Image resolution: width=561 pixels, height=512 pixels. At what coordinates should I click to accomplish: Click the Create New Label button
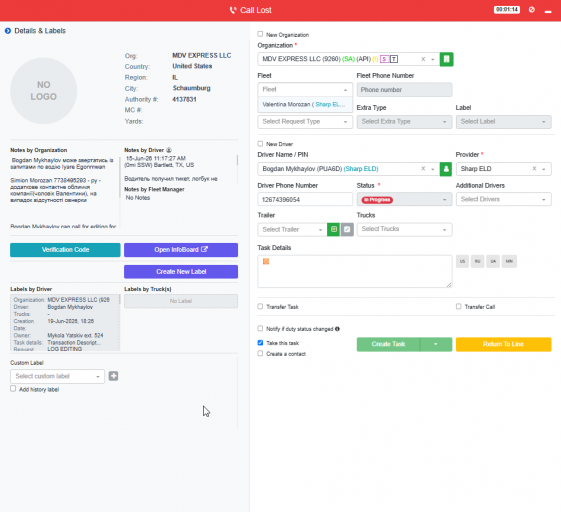point(181,272)
